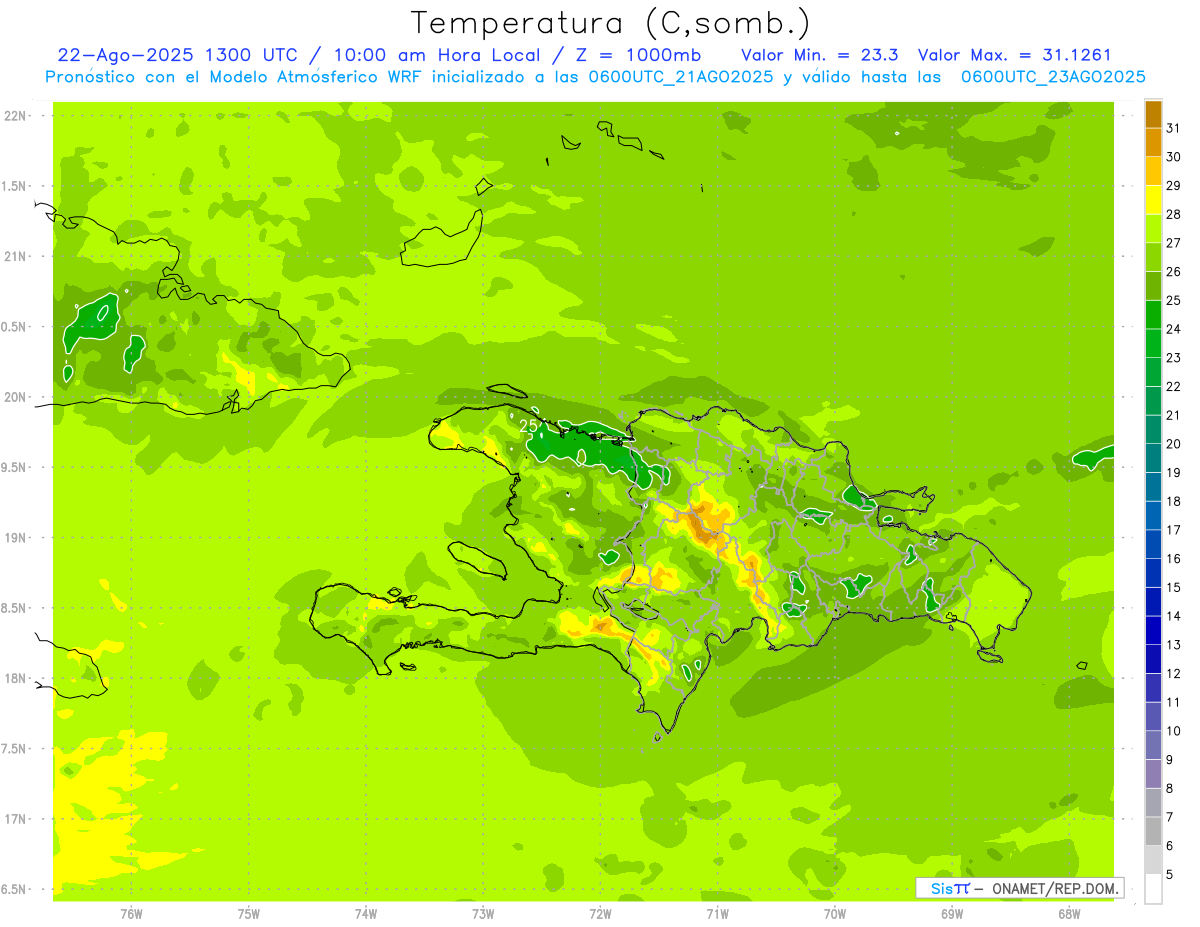This screenshot has height=927, width=1200.
Task: Click the color scale label '5'
Action: (x=1170, y=875)
